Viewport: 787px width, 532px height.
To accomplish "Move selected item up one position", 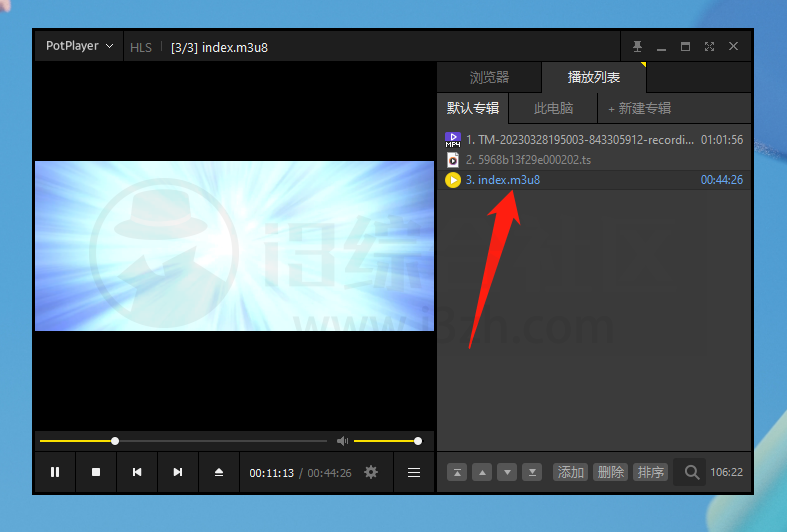I will pyautogui.click(x=482, y=472).
